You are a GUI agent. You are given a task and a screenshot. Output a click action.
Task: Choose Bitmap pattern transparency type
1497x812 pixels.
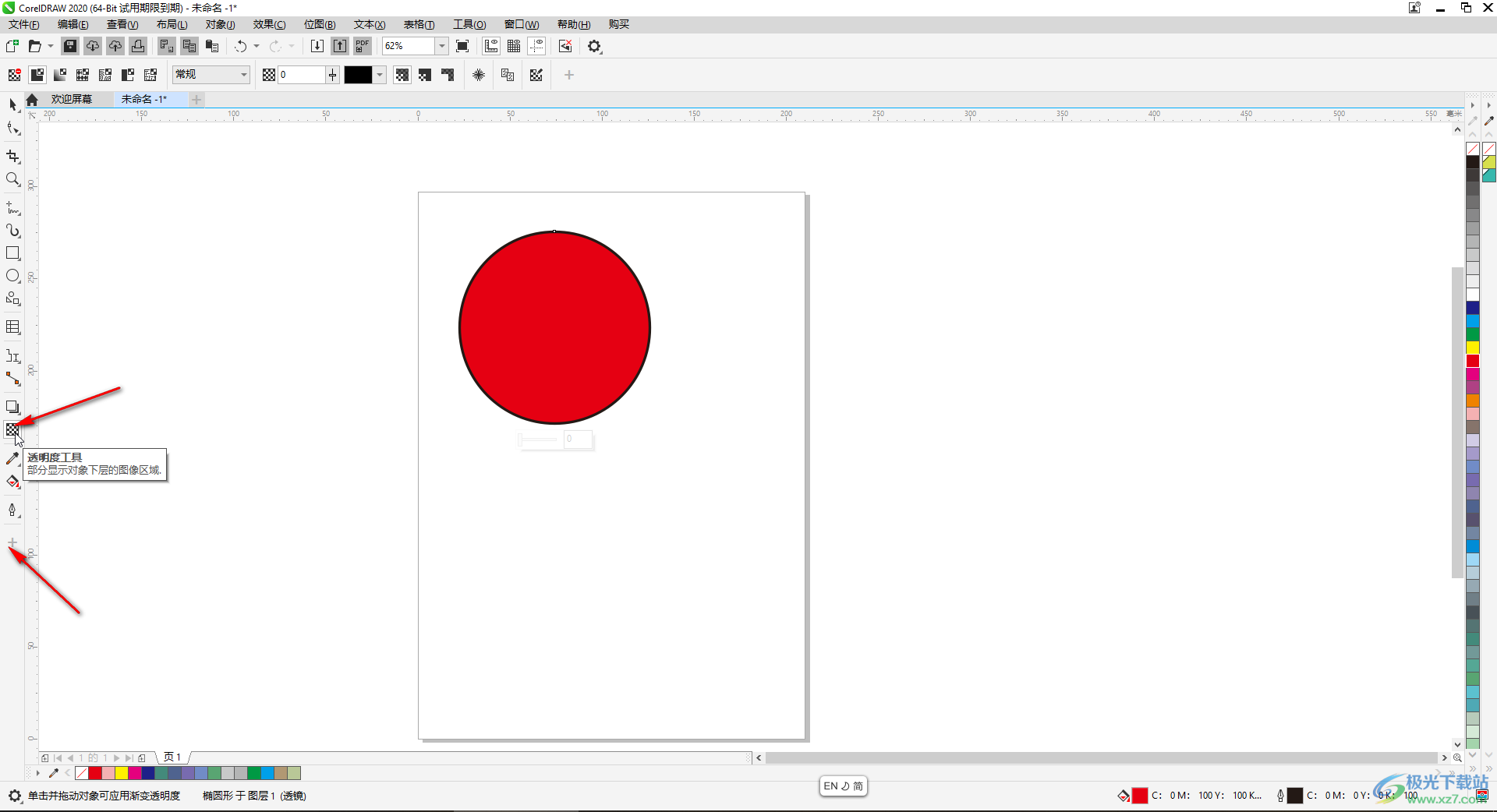[105, 75]
